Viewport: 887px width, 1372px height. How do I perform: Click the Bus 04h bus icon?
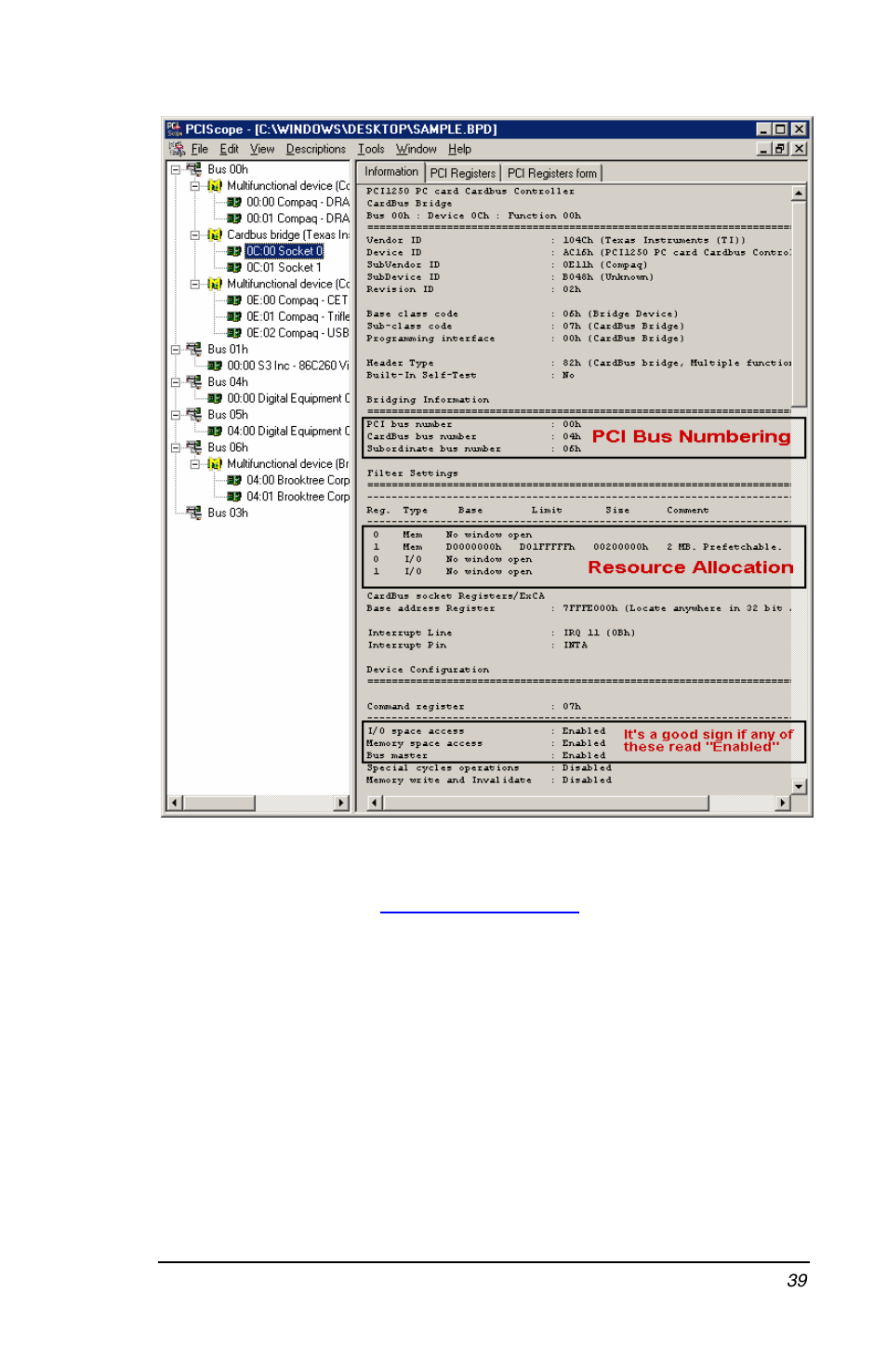pyautogui.click(x=193, y=381)
